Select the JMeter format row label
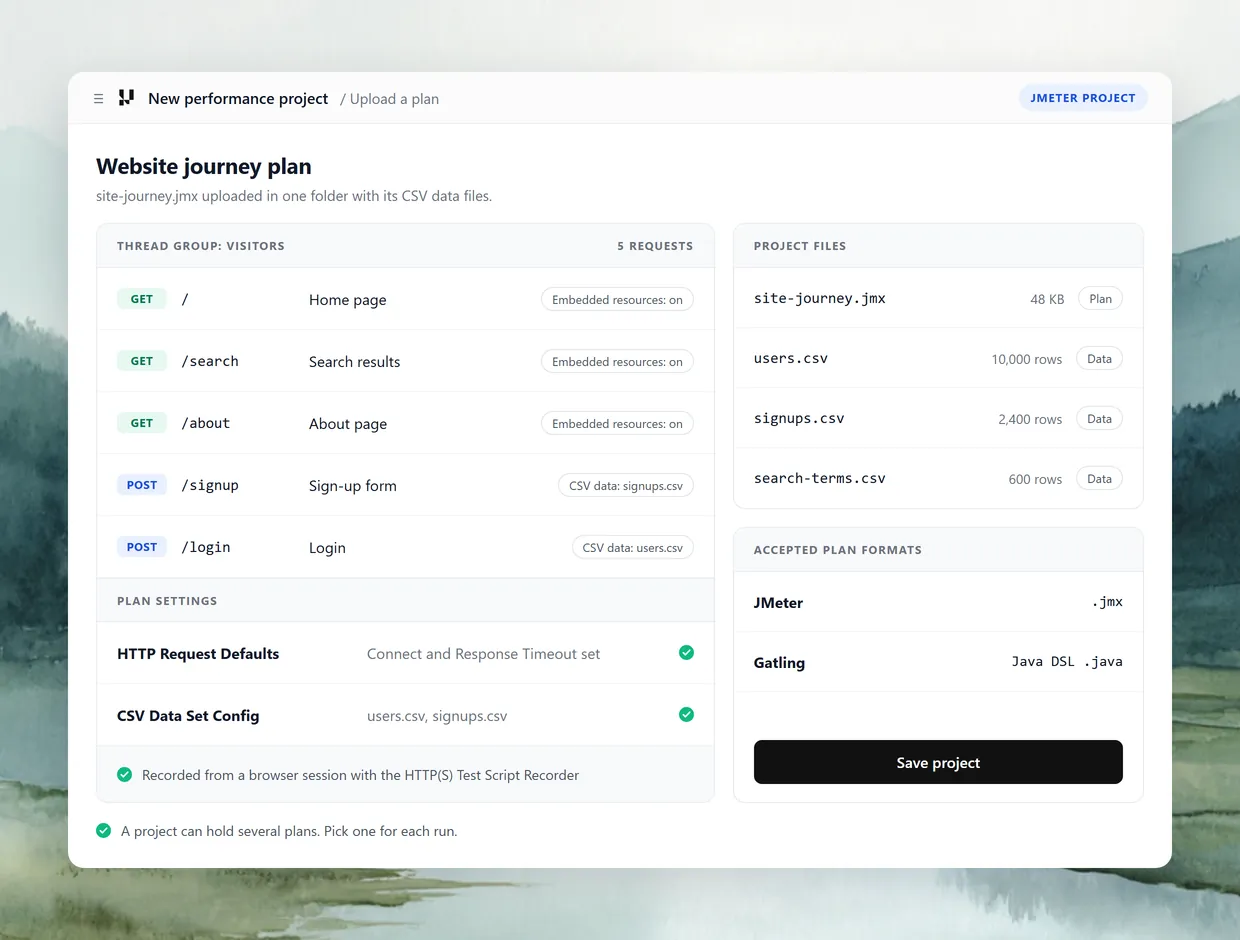This screenshot has height=940, width=1240. (779, 603)
